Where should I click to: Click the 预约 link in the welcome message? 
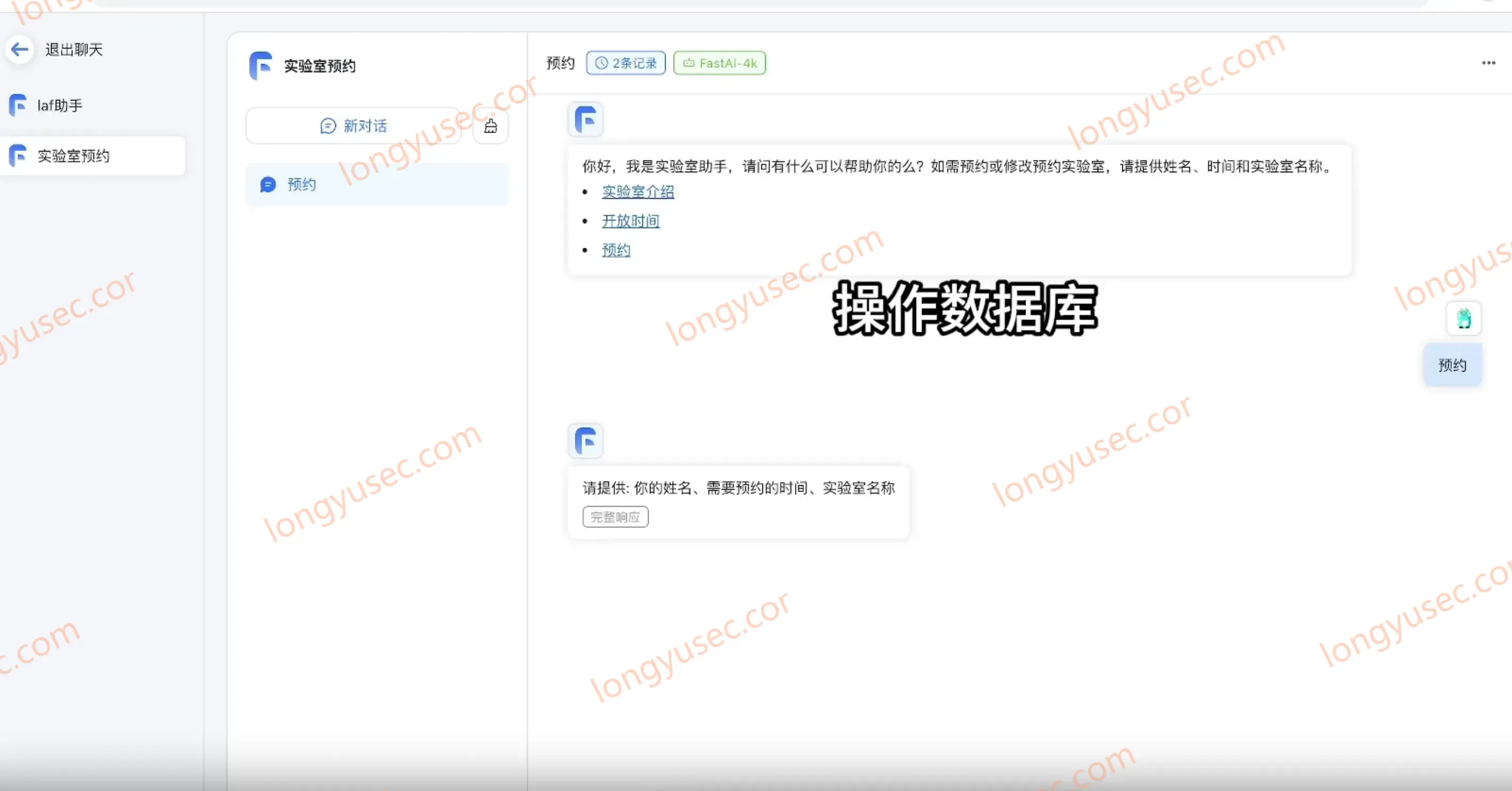point(616,250)
